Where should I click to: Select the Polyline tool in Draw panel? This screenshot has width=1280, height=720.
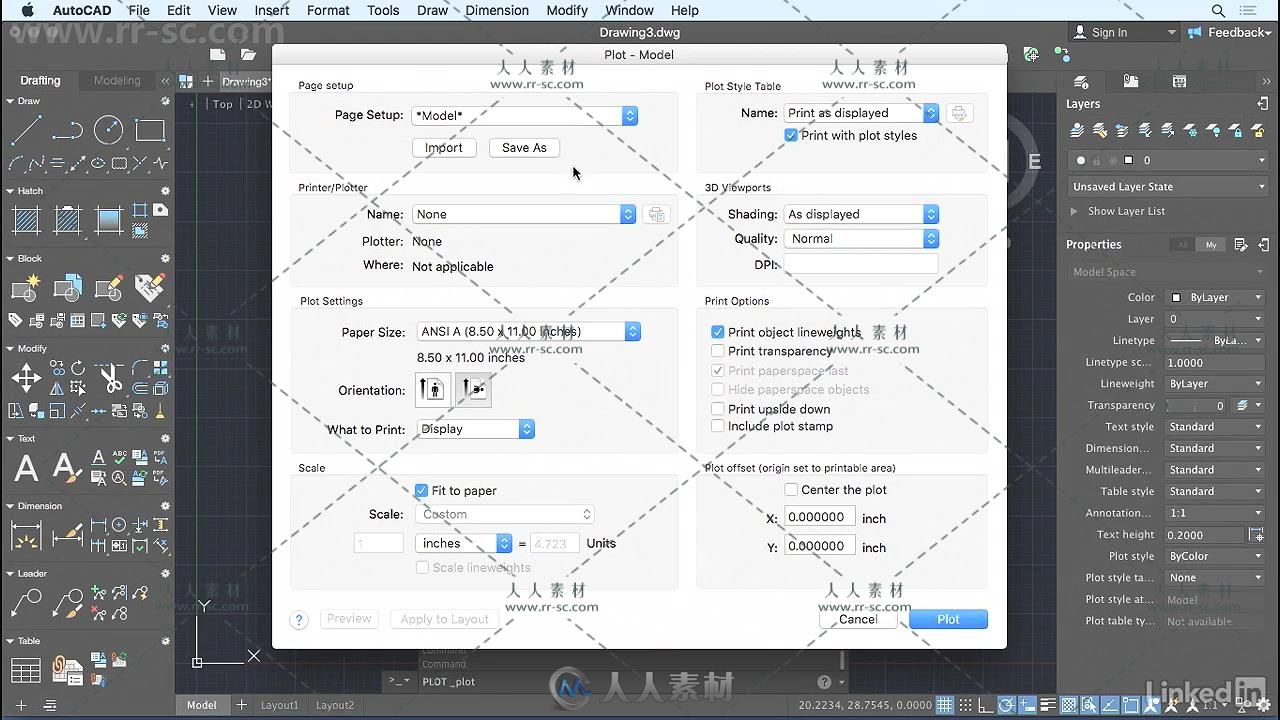pos(67,130)
